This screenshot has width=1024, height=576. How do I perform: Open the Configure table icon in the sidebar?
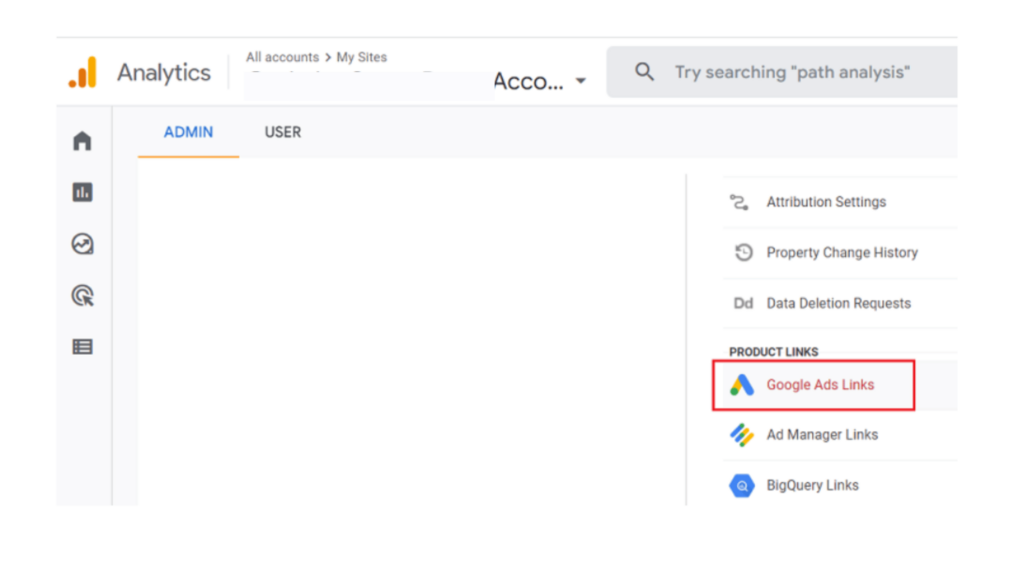pyautogui.click(x=82, y=347)
